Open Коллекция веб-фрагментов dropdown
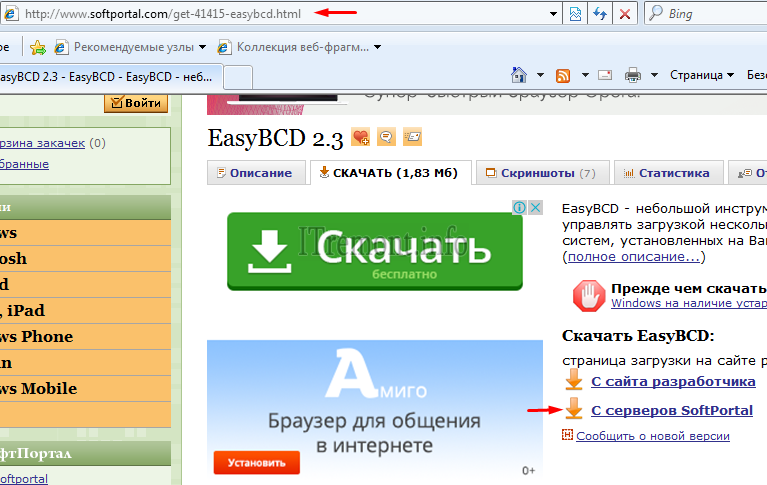Screen dimensions: 767x485 point(378,47)
